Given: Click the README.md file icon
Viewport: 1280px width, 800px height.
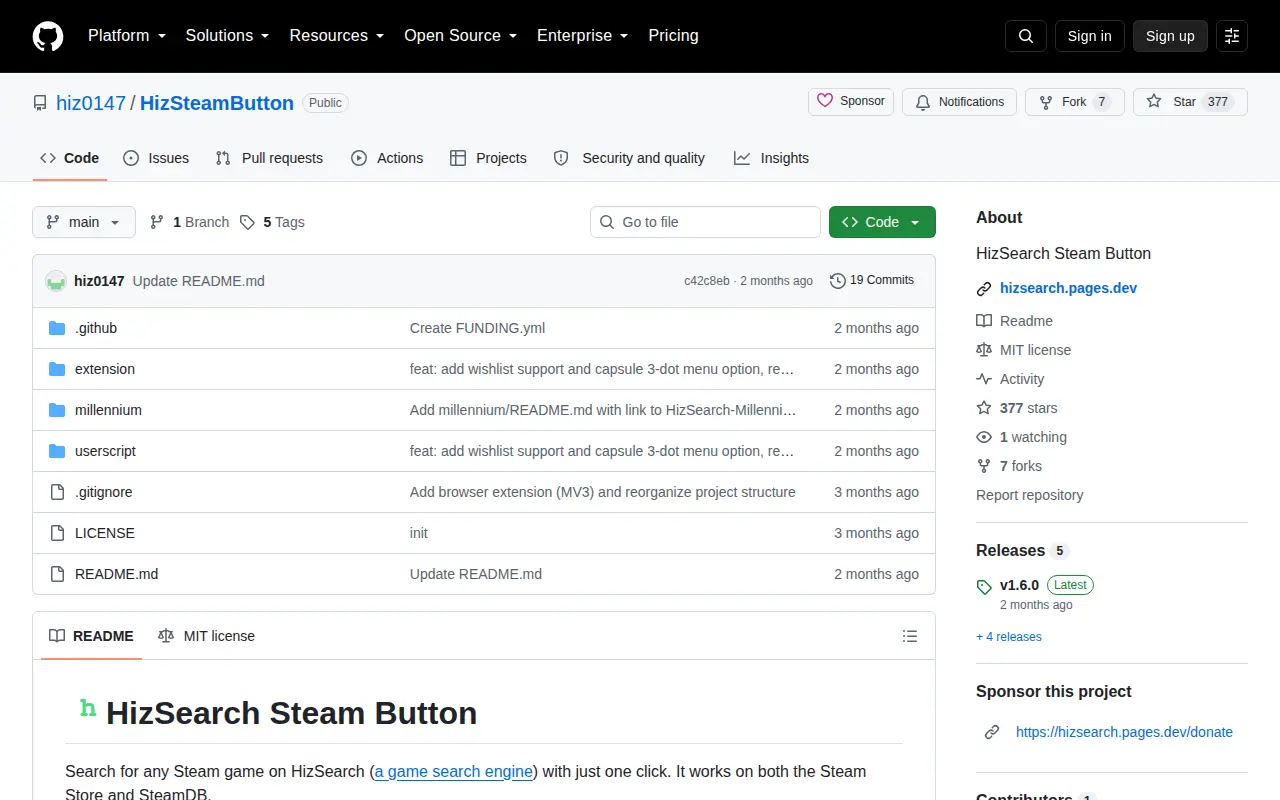Looking at the screenshot, I should click(x=57, y=574).
